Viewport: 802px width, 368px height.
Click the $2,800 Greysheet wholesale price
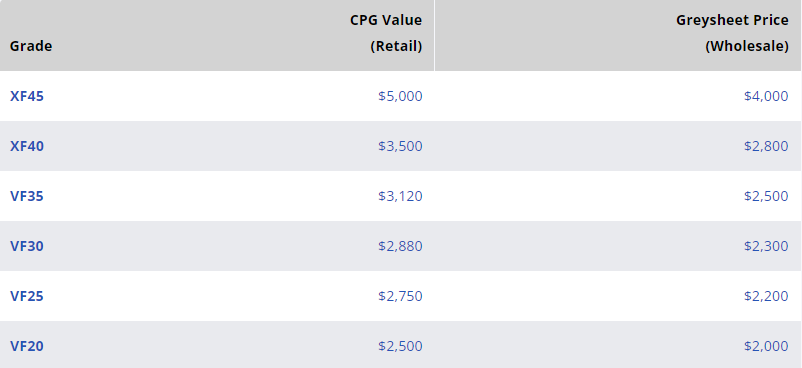point(766,146)
